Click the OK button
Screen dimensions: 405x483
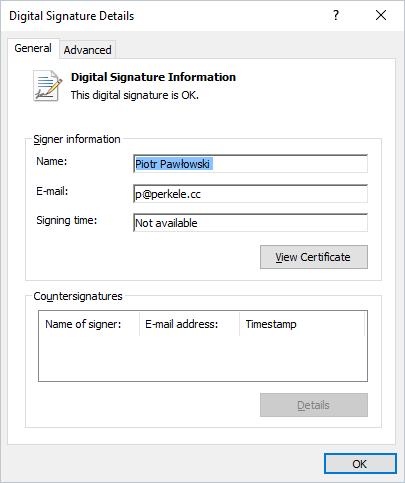coord(360,464)
